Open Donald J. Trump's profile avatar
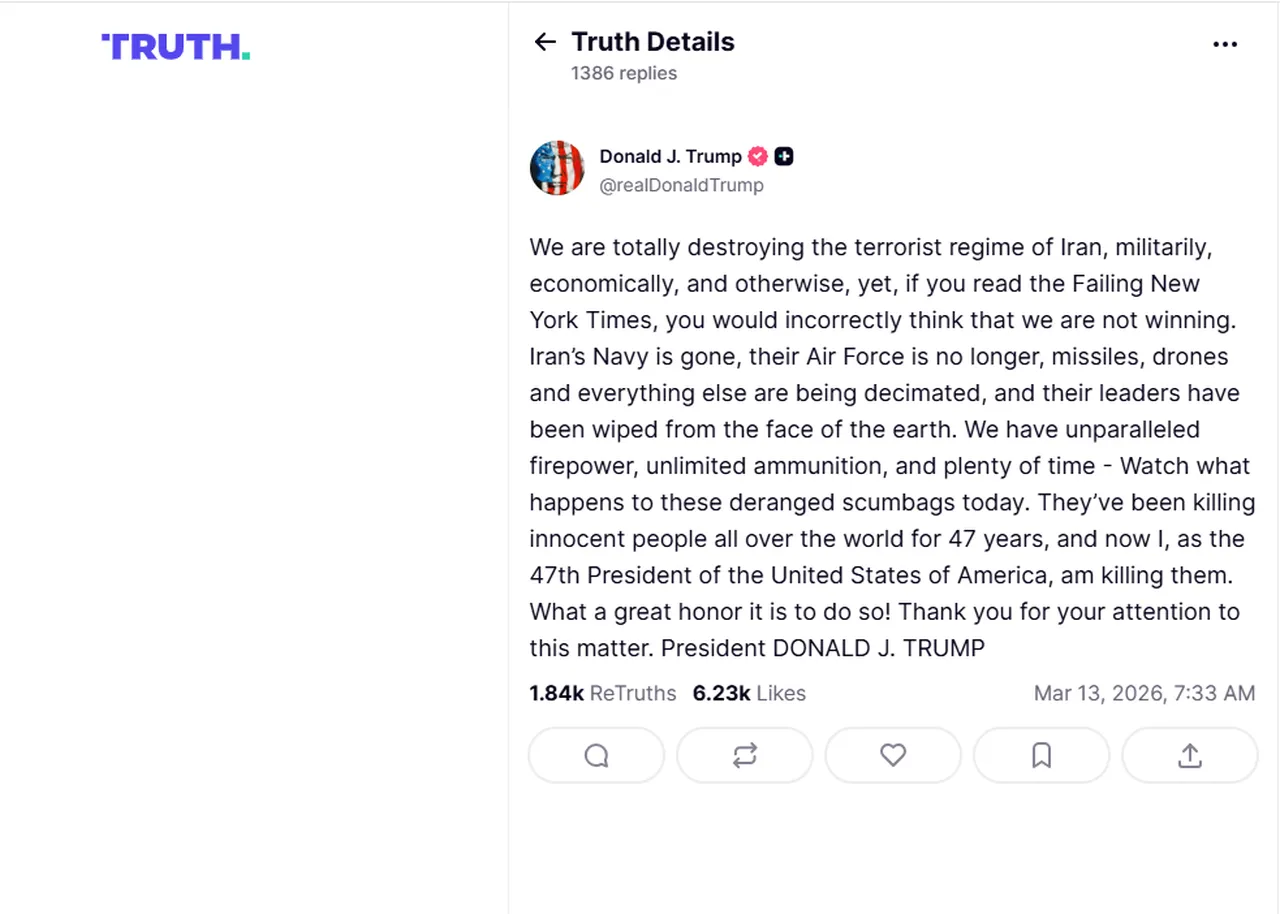The width and height of the screenshot is (1280, 914). [557, 168]
